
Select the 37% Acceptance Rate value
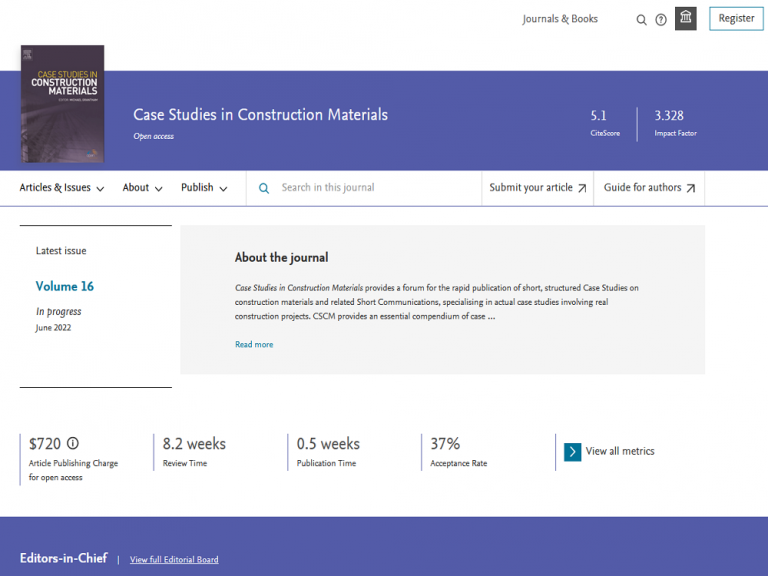[445, 444]
